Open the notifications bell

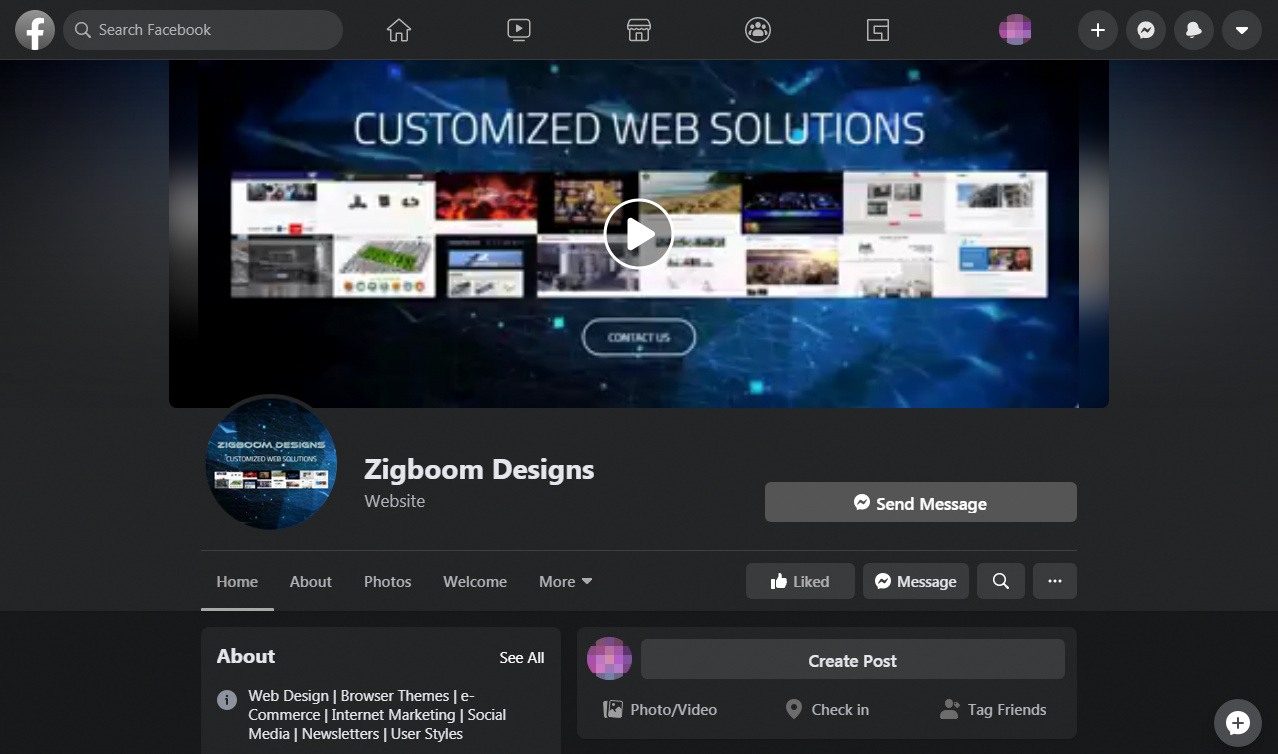point(1194,30)
